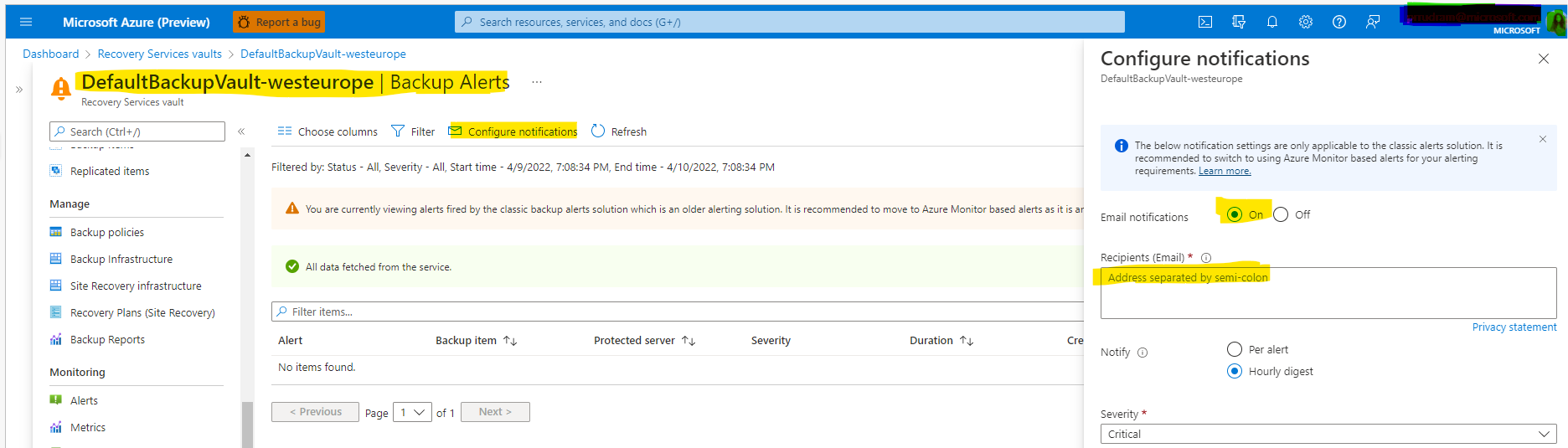Focus the top search resources box
Viewport: 1568px width, 448px height.
click(x=789, y=22)
